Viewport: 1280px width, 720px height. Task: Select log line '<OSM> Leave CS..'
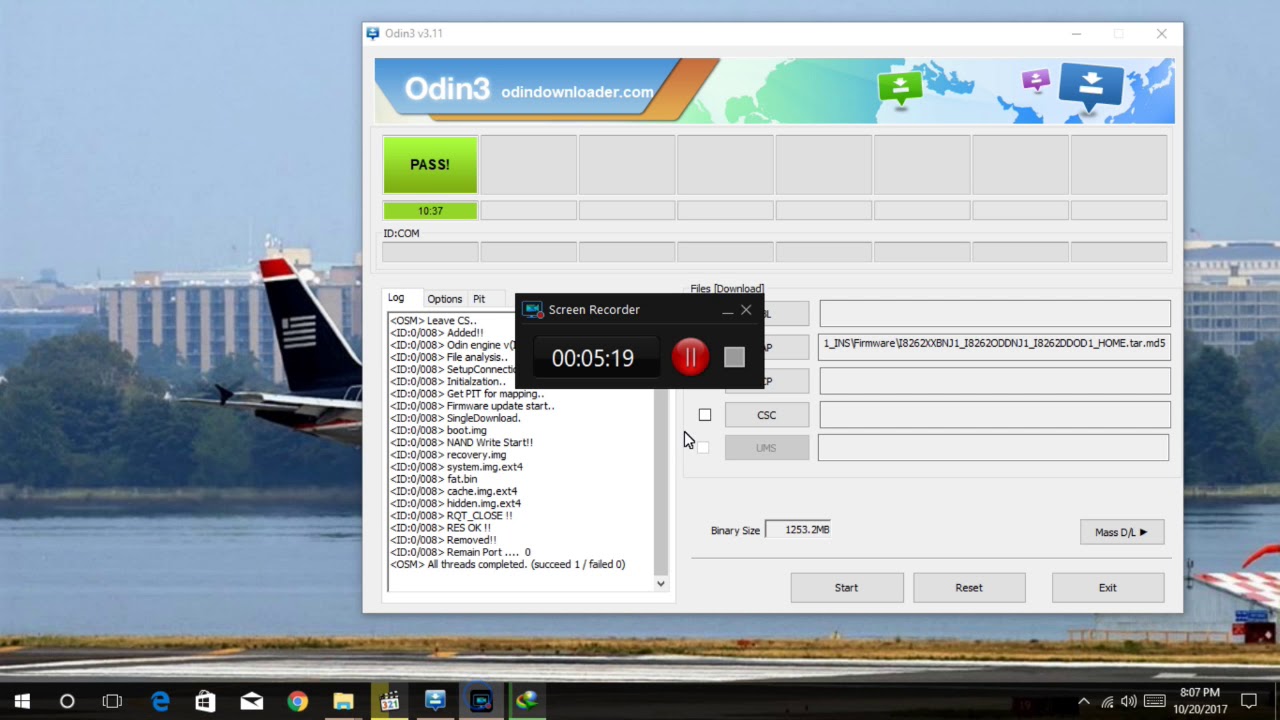point(433,321)
